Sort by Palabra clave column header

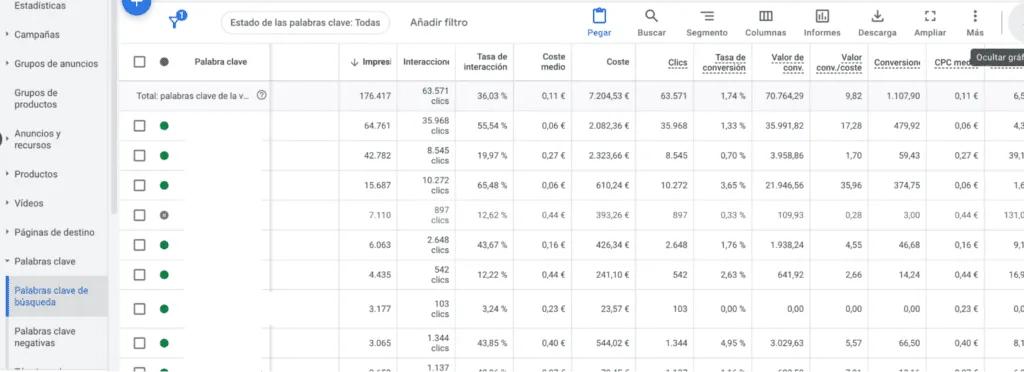click(x=221, y=62)
